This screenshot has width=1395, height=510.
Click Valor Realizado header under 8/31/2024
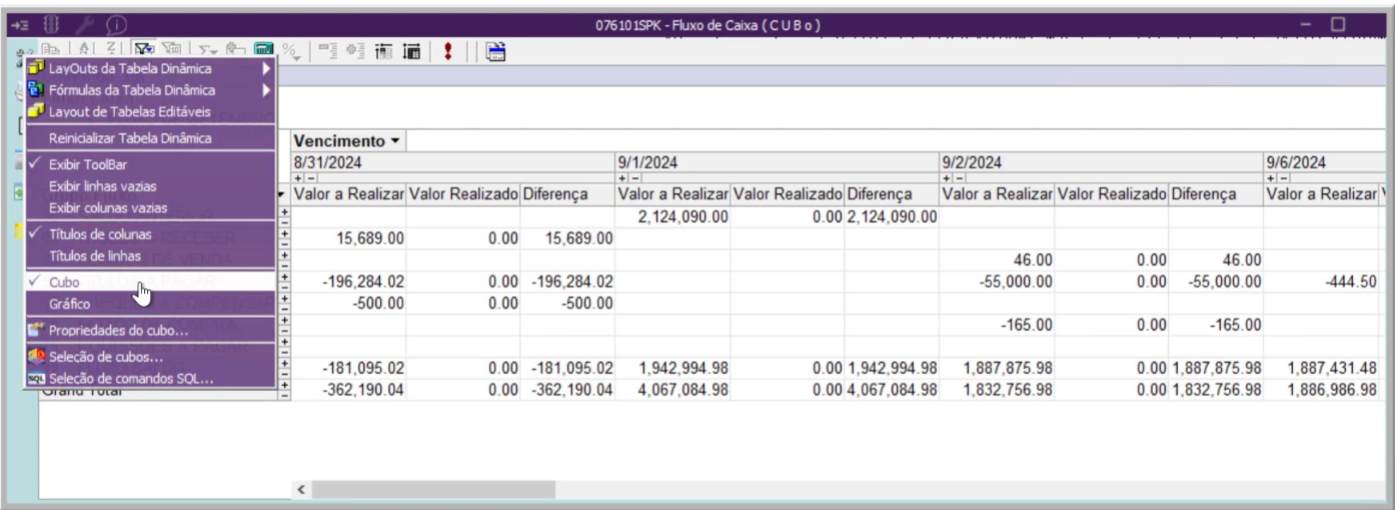pos(463,194)
